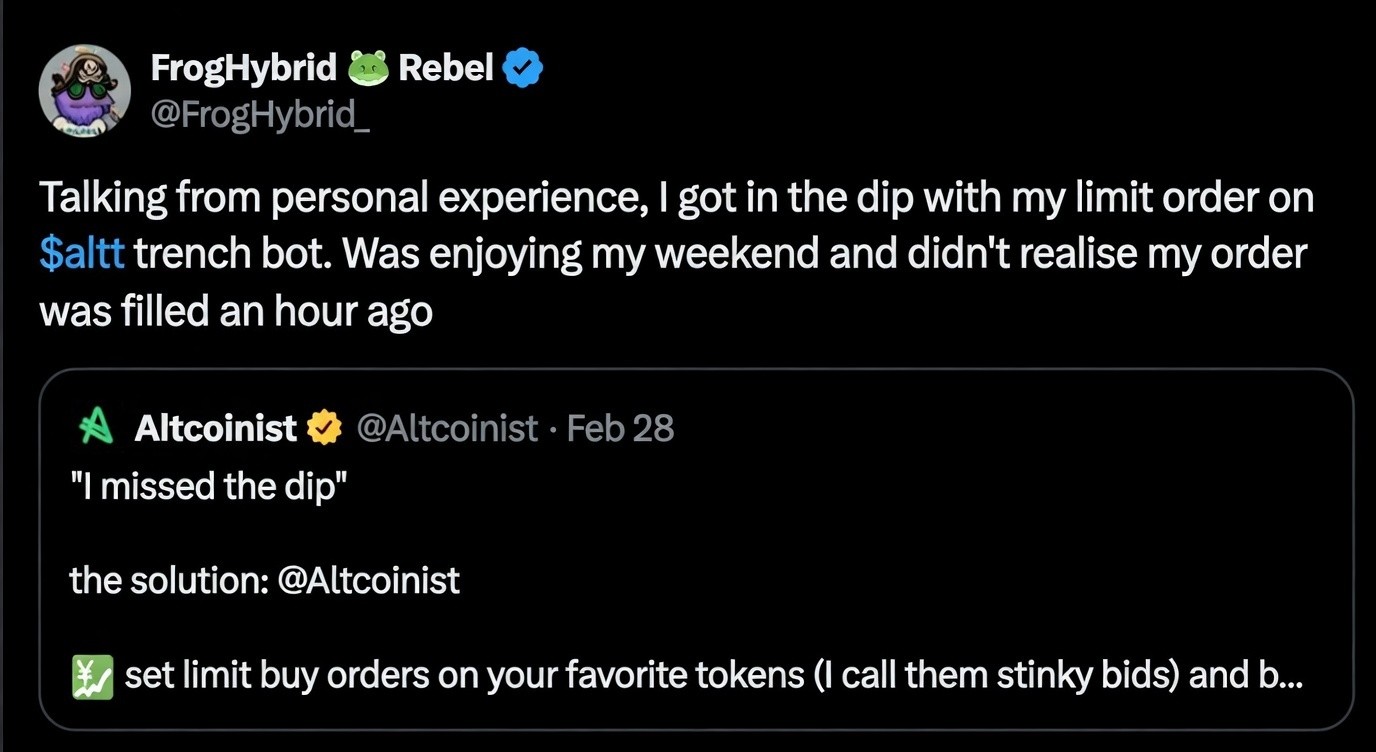Click the yen banknote emoji in quoted tweet
This screenshot has width=1376, height=752.
click(x=91, y=675)
